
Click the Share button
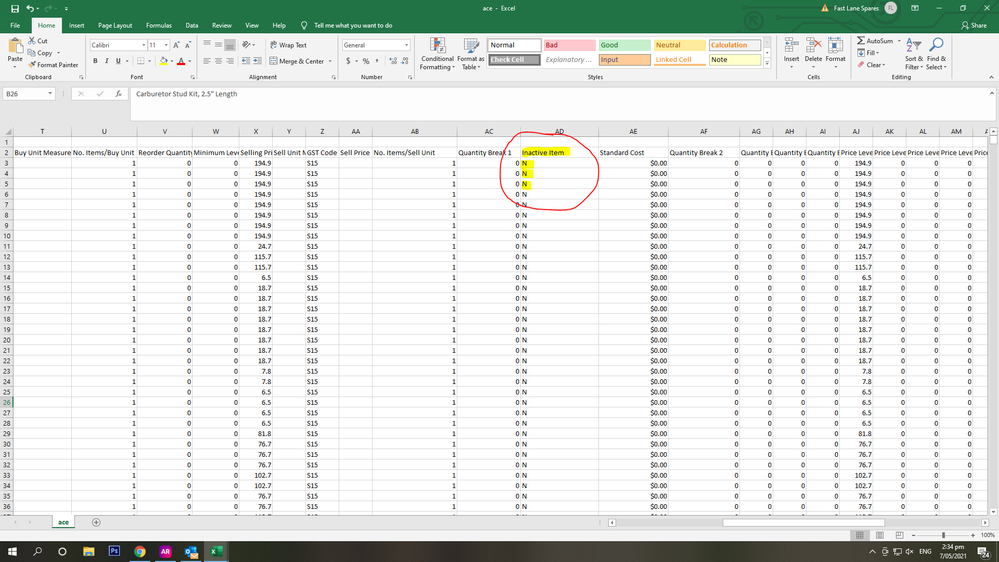pyautogui.click(x=972, y=25)
